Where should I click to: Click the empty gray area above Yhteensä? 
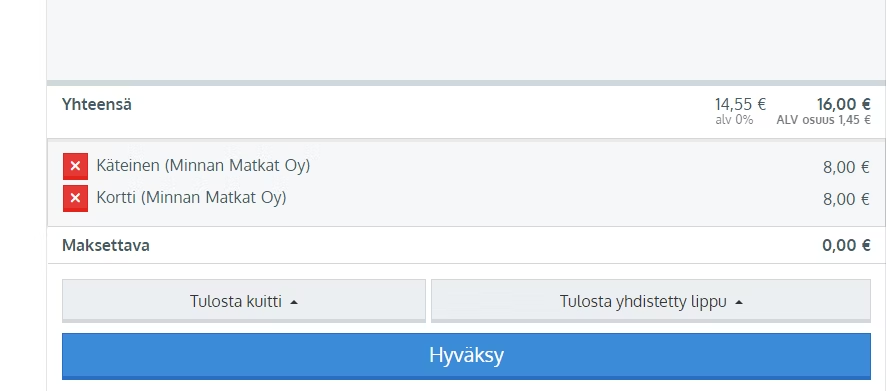(466, 40)
